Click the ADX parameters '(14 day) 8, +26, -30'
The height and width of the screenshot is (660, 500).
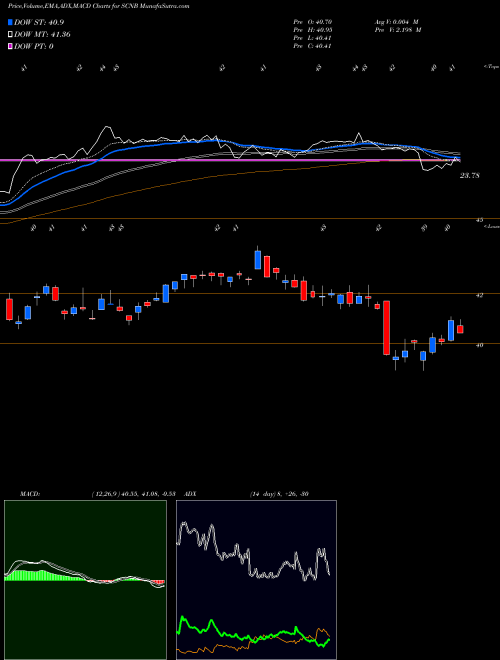(x=278, y=494)
